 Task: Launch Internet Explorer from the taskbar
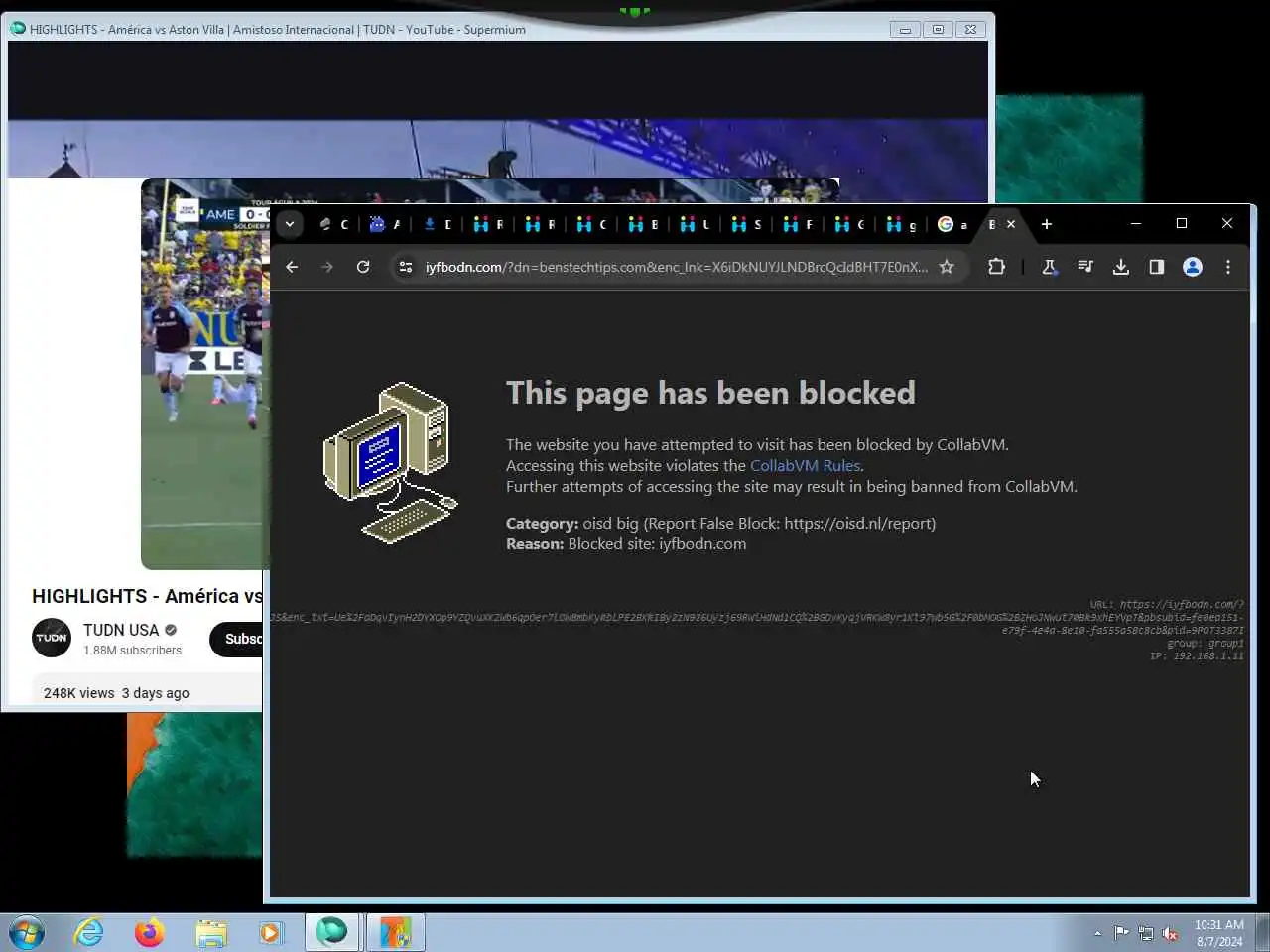point(89,933)
